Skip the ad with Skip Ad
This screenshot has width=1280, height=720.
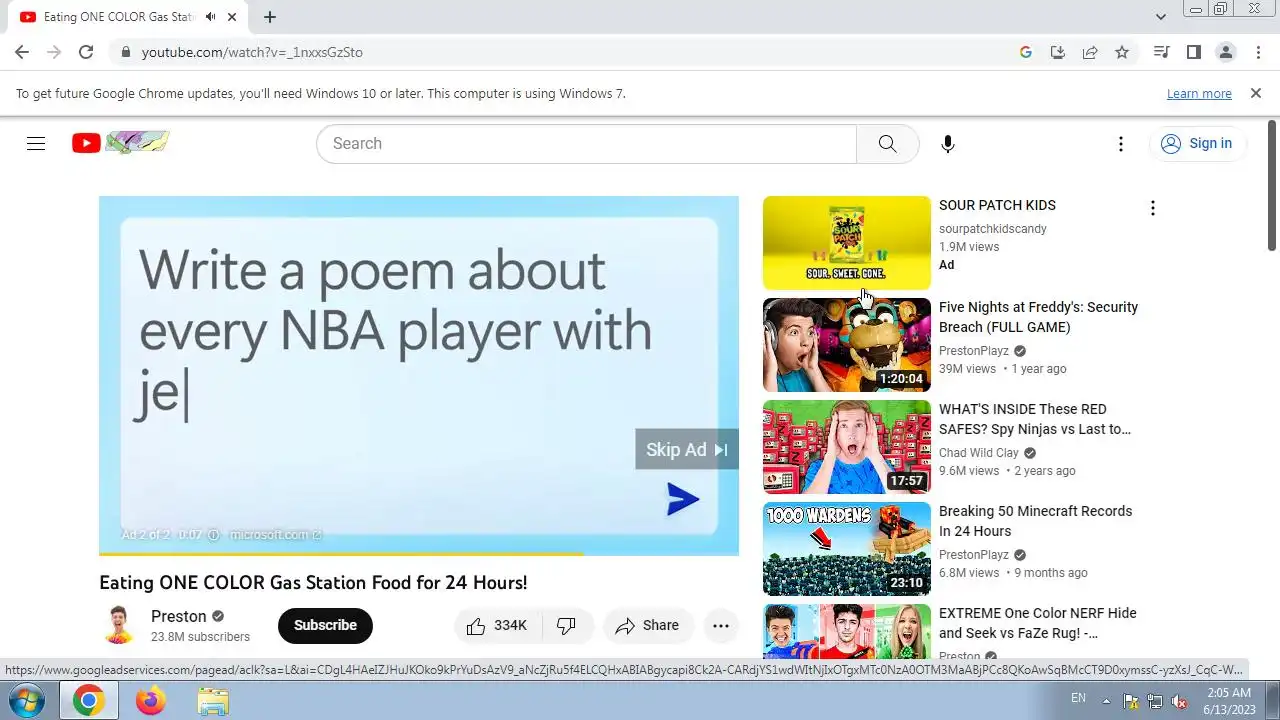687,449
